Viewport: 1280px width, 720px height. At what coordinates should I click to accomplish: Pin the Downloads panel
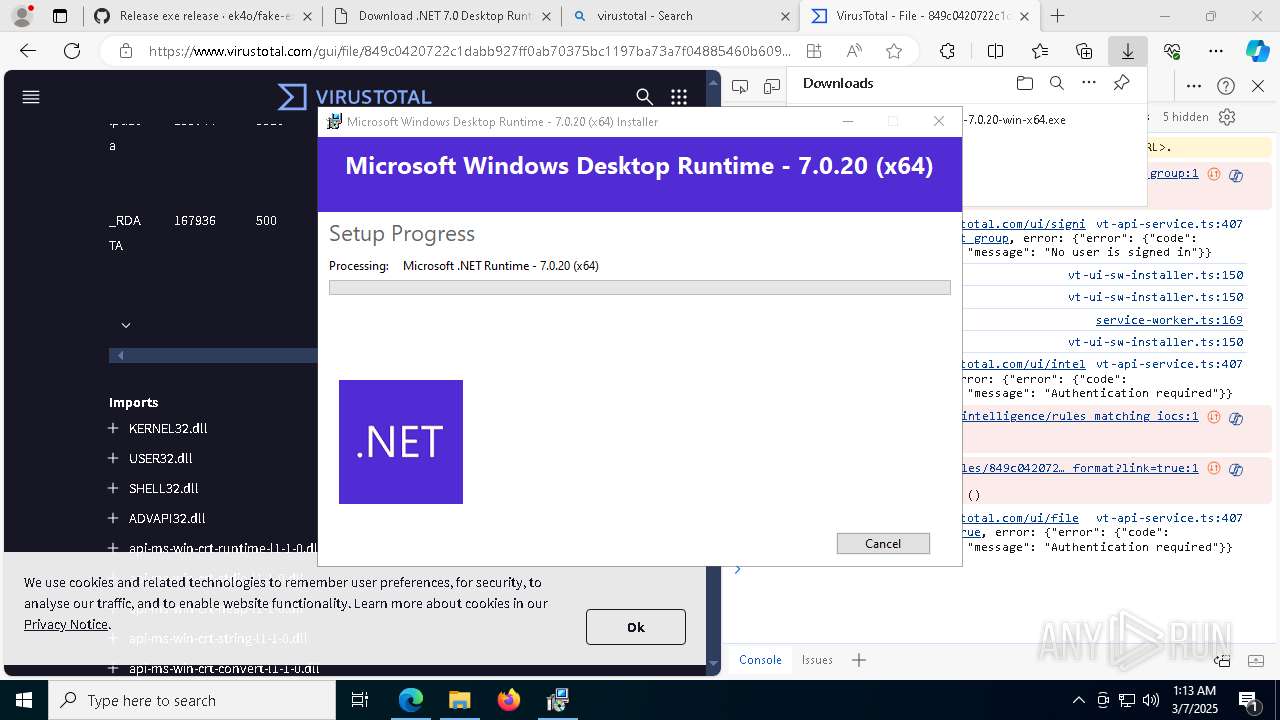pyautogui.click(x=1122, y=83)
